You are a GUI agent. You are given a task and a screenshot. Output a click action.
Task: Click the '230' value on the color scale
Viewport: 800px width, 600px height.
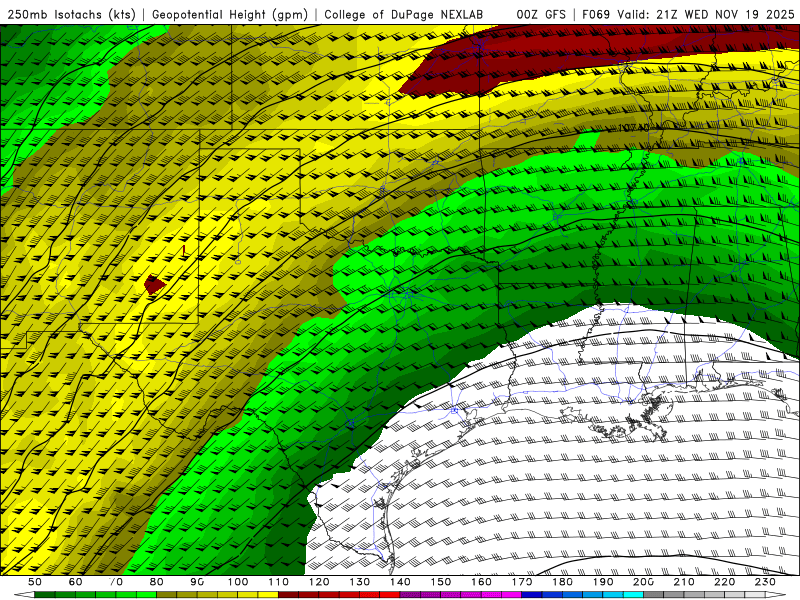pos(766,582)
